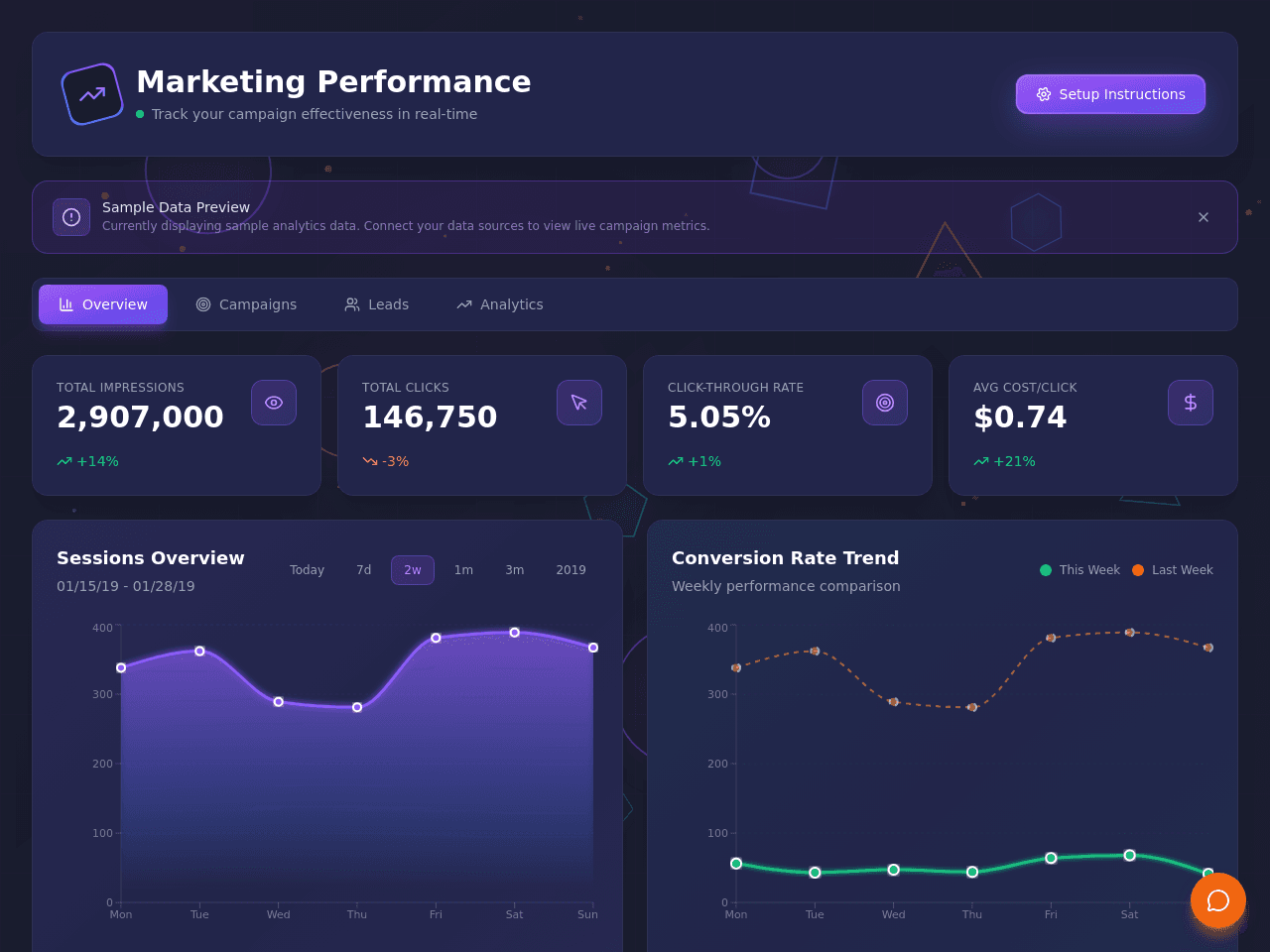Screen dimensions: 1270x952
Task: Click the Campaigns tab target icon
Action: coord(203,304)
